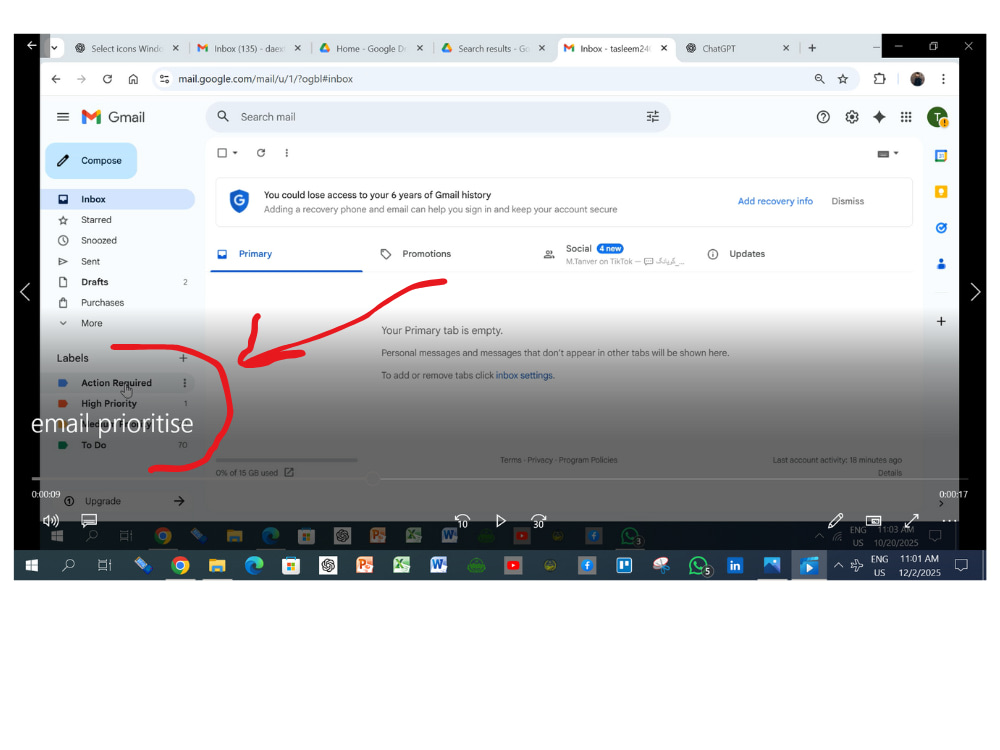The width and height of the screenshot is (1000, 750).
Task: Reload the page in Chrome
Action: point(107,79)
